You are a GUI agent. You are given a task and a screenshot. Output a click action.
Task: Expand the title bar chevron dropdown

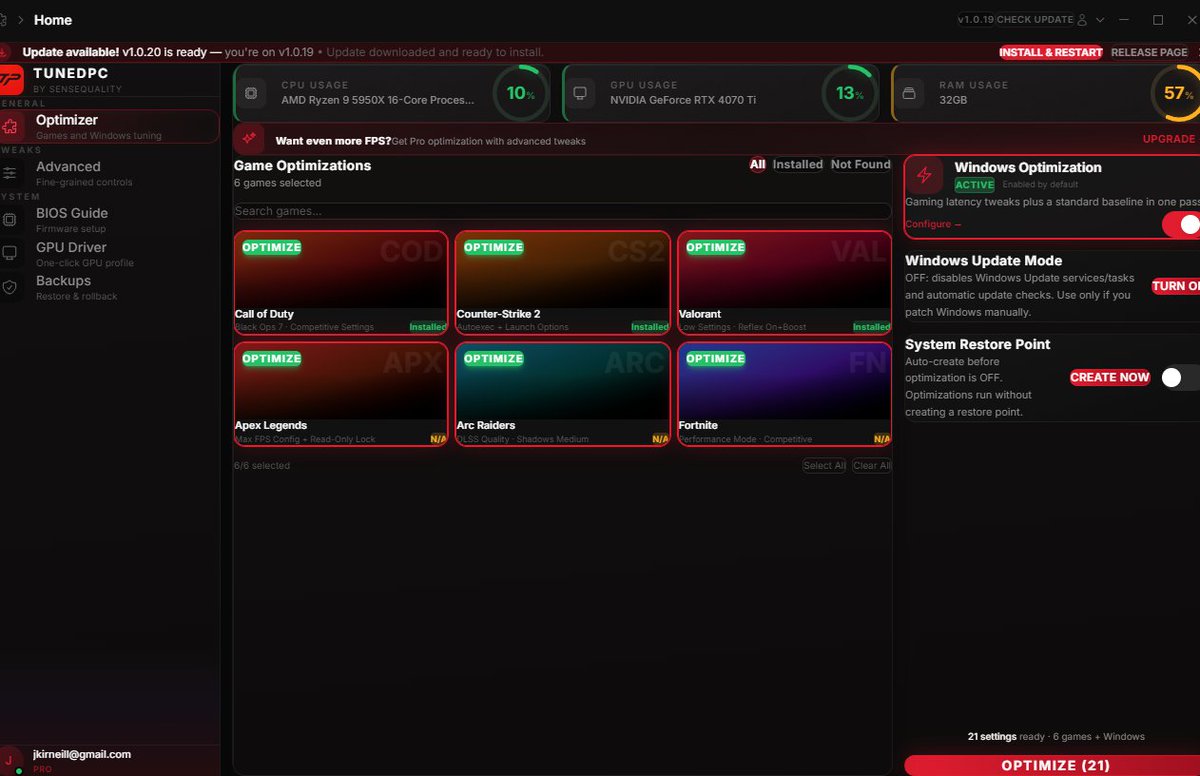[1100, 20]
